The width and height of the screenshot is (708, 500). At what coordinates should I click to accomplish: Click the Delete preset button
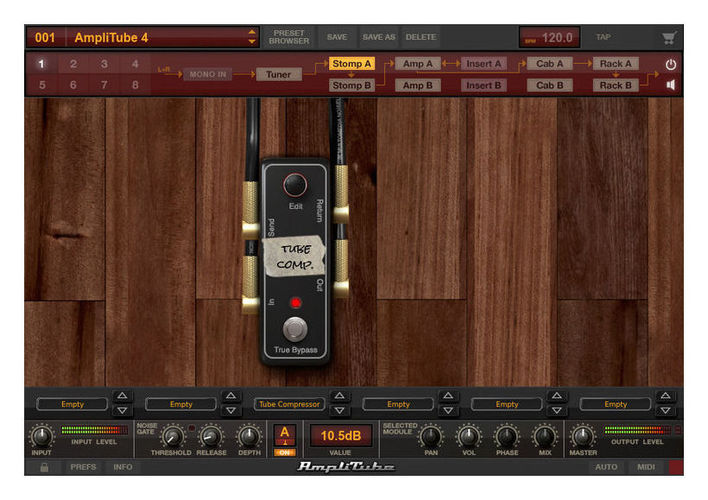420,37
